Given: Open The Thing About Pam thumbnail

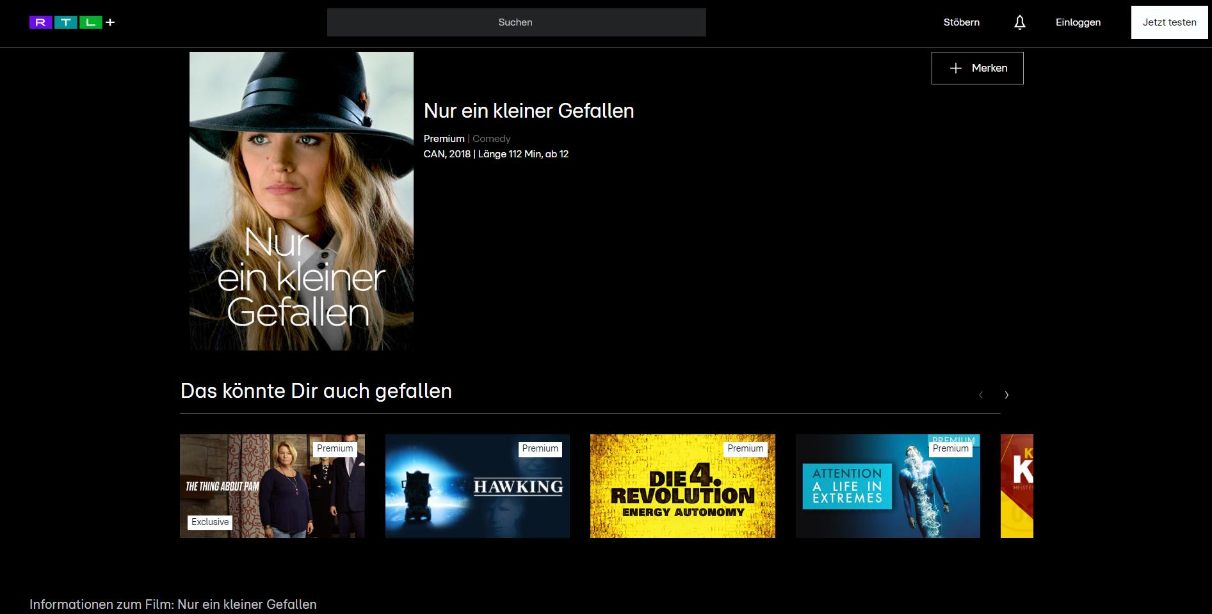Looking at the screenshot, I should click(272, 486).
